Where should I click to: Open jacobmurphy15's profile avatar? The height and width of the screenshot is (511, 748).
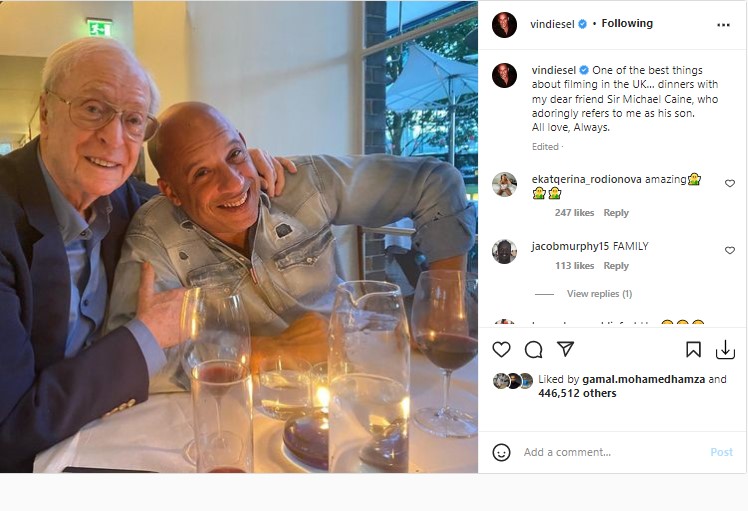[x=504, y=251]
